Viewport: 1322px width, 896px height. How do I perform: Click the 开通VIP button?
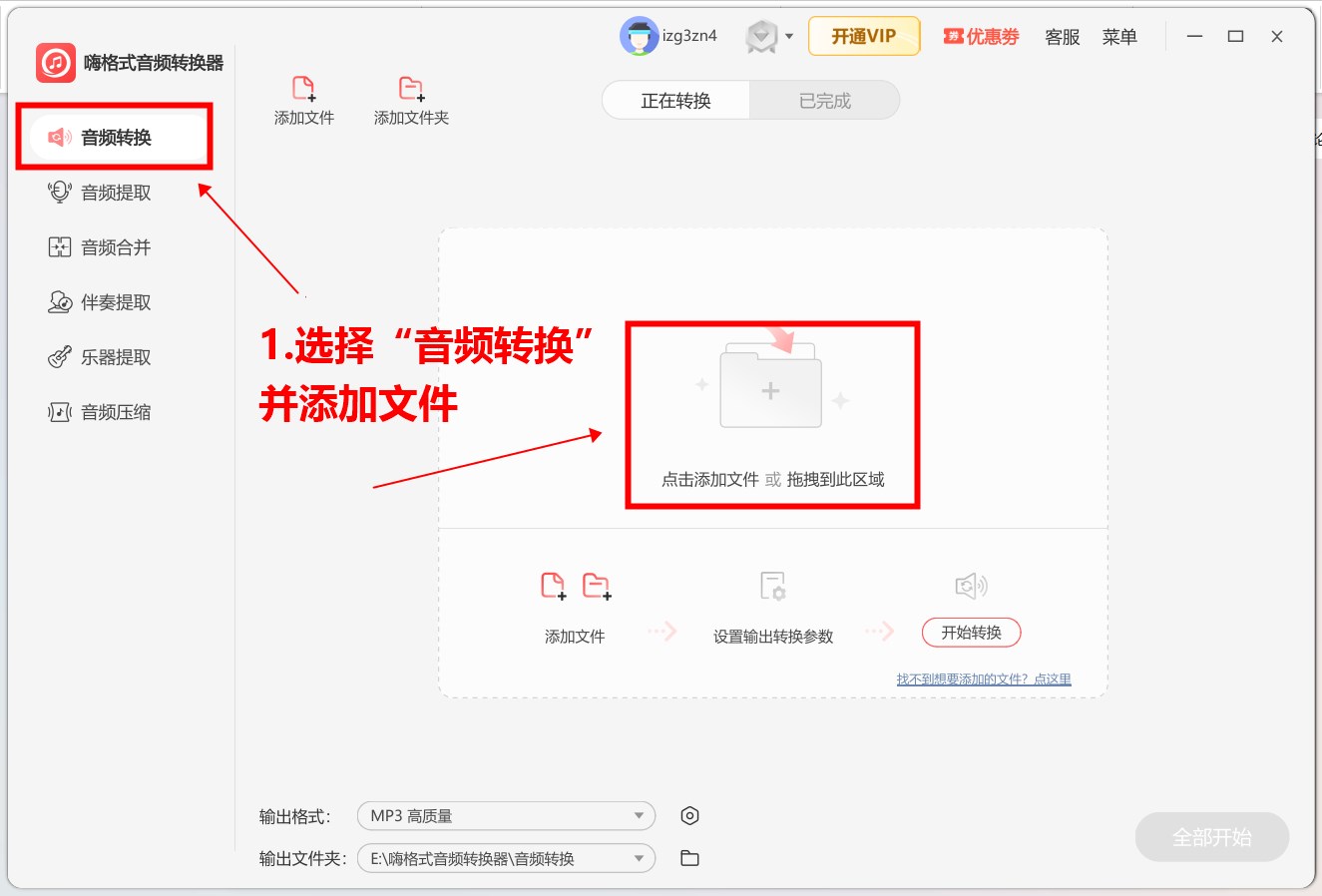864,37
